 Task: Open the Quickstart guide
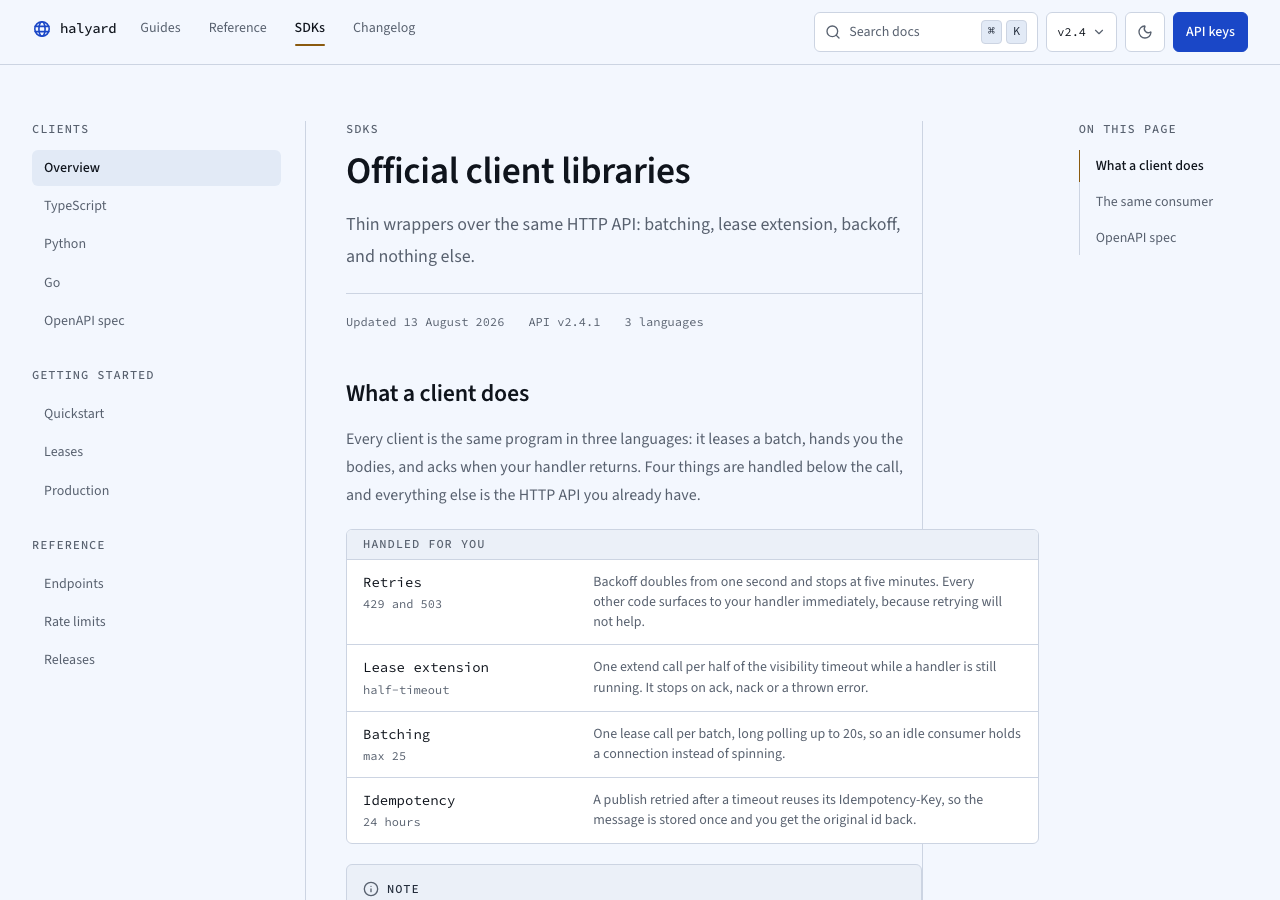click(156, 414)
